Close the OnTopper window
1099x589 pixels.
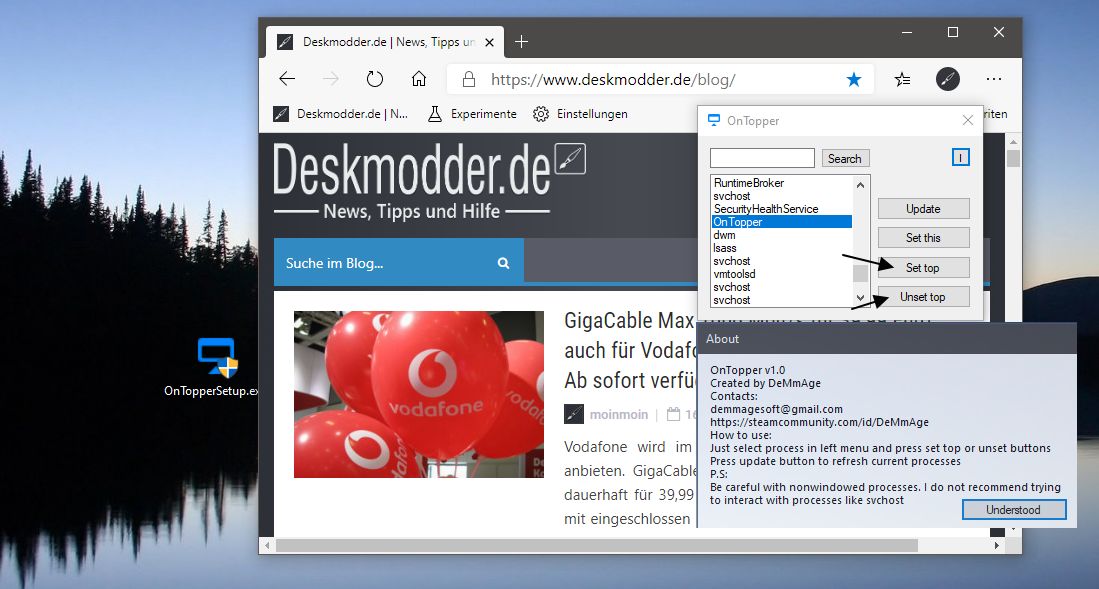pos(968,121)
